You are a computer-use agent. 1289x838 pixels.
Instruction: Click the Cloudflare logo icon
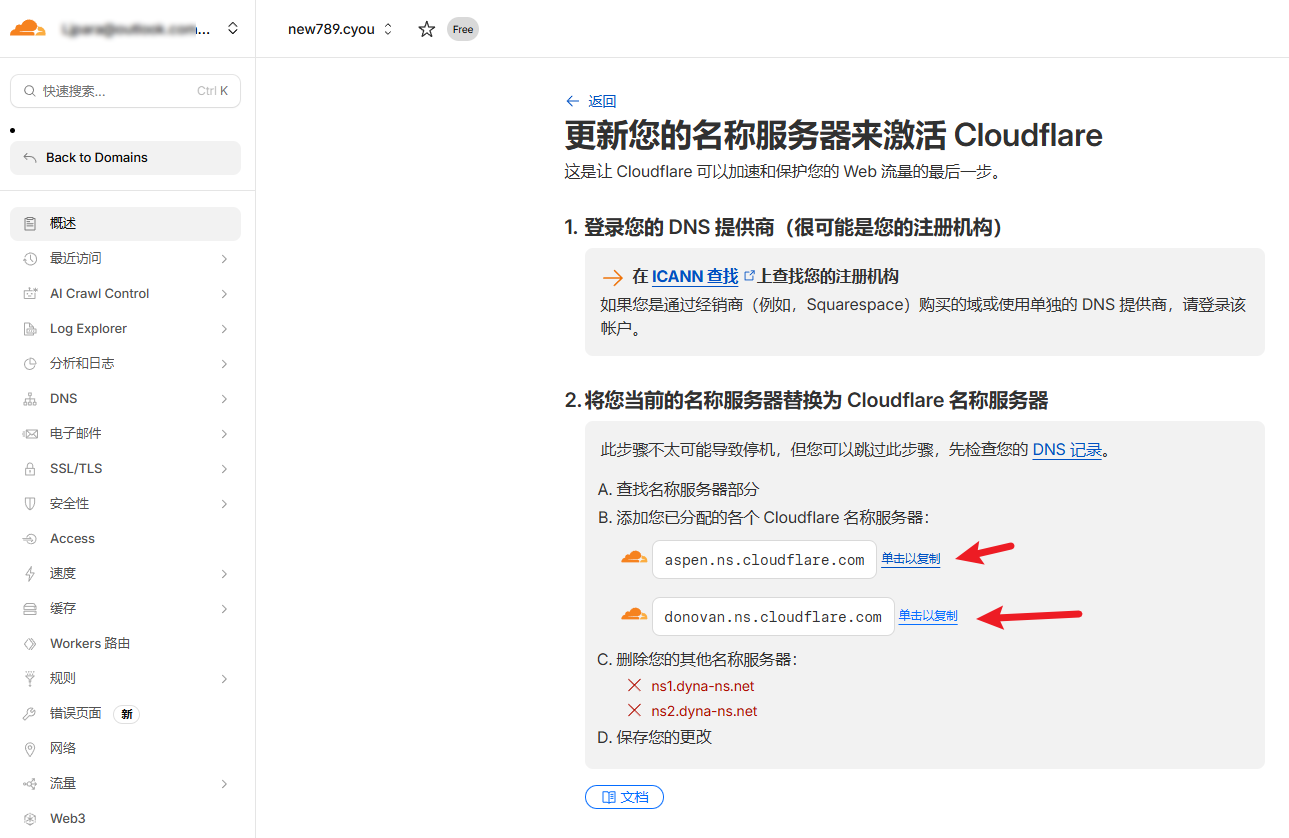[x=28, y=28]
